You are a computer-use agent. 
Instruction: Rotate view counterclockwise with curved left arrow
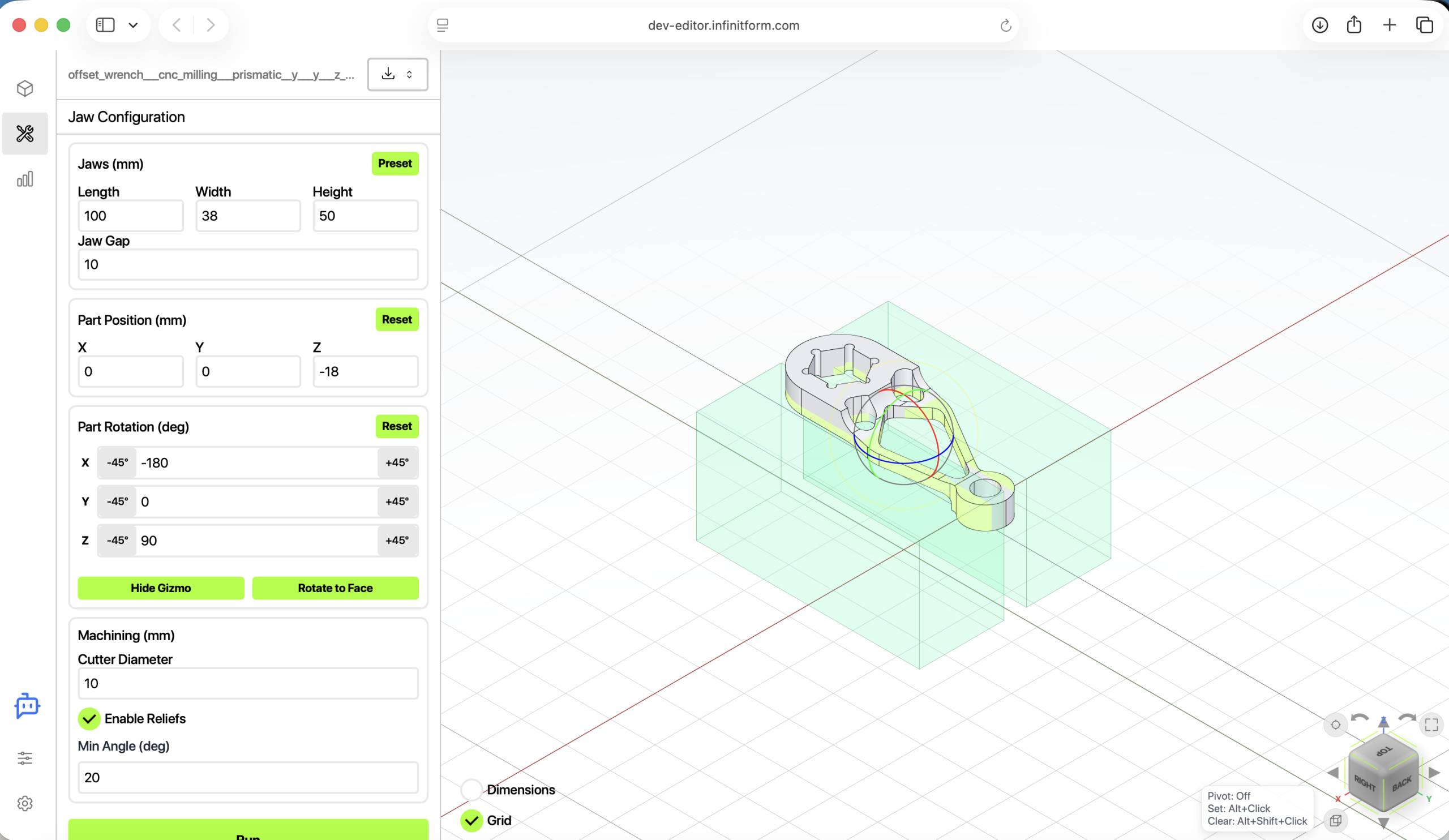click(1360, 718)
